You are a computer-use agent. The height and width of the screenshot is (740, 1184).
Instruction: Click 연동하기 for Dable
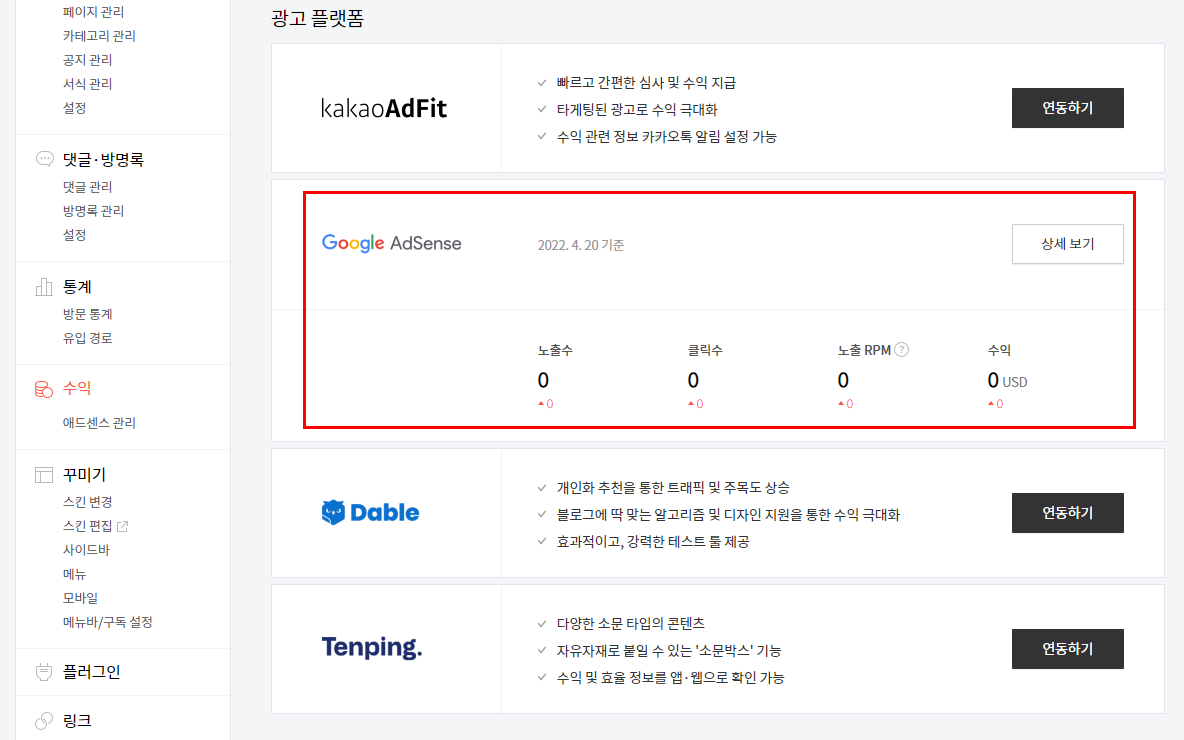point(1068,513)
